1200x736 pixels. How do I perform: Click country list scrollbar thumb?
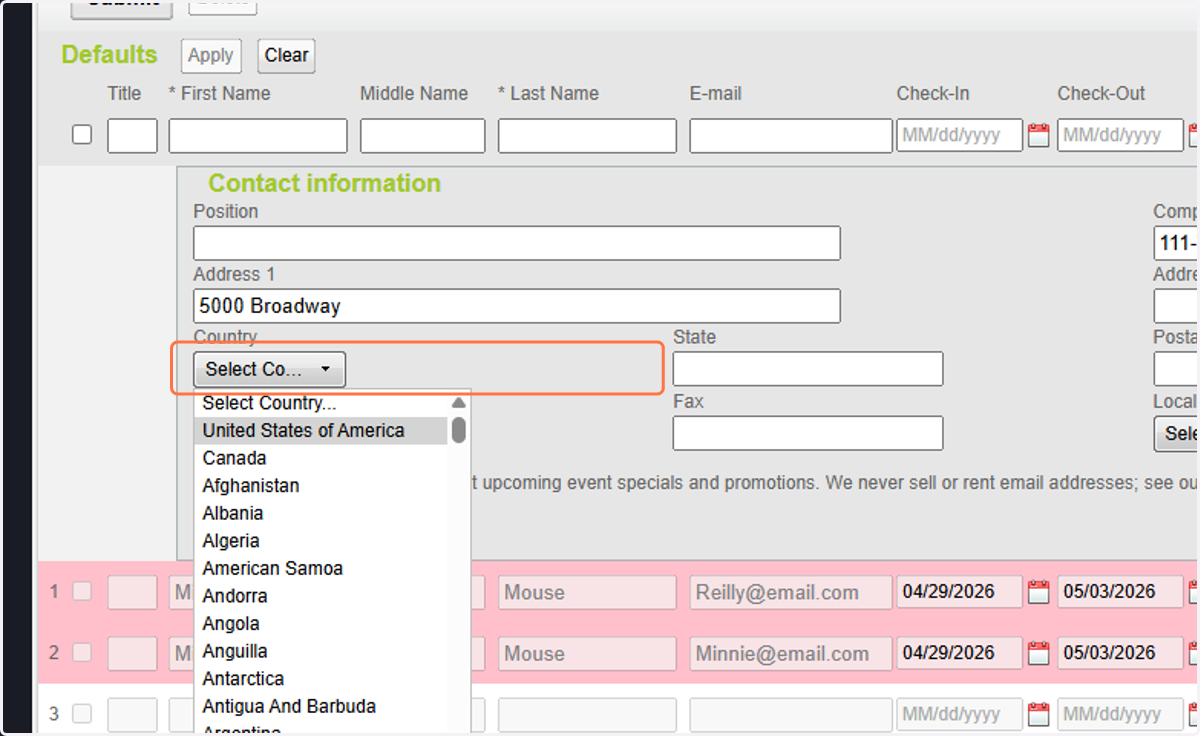pyautogui.click(x=459, y=431)
